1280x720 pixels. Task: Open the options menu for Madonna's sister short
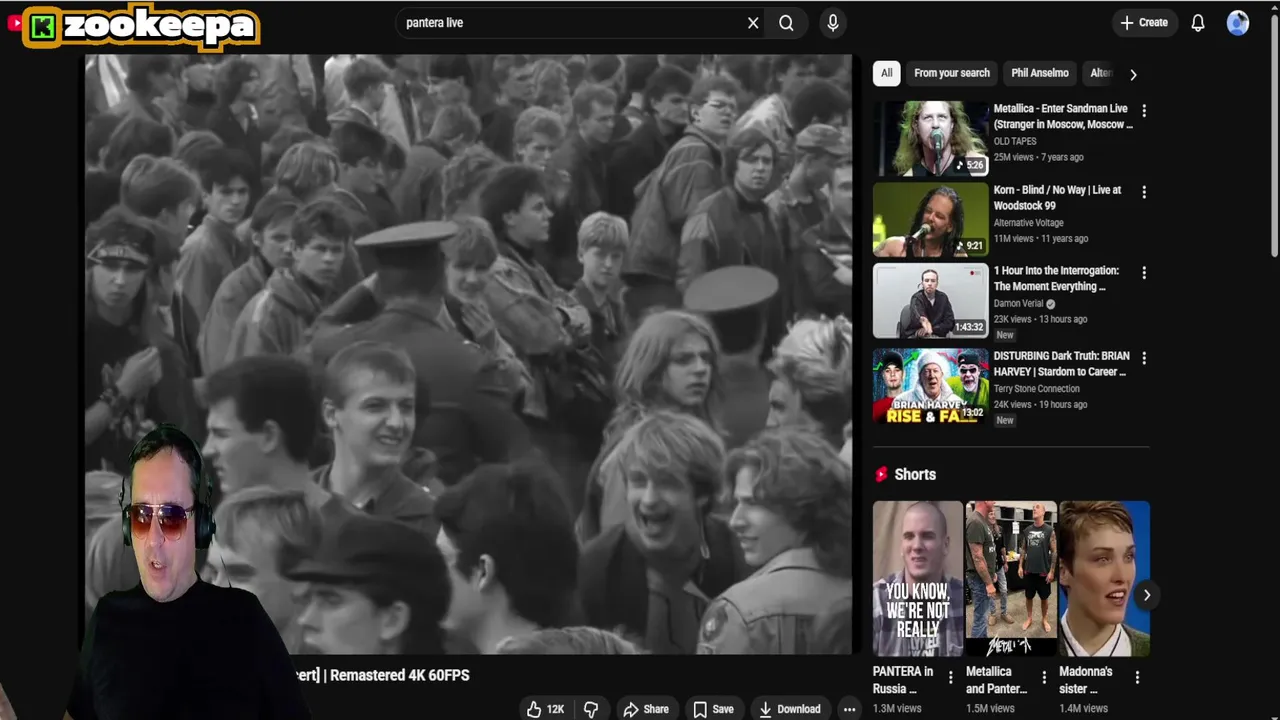[x=1137, y=678]
